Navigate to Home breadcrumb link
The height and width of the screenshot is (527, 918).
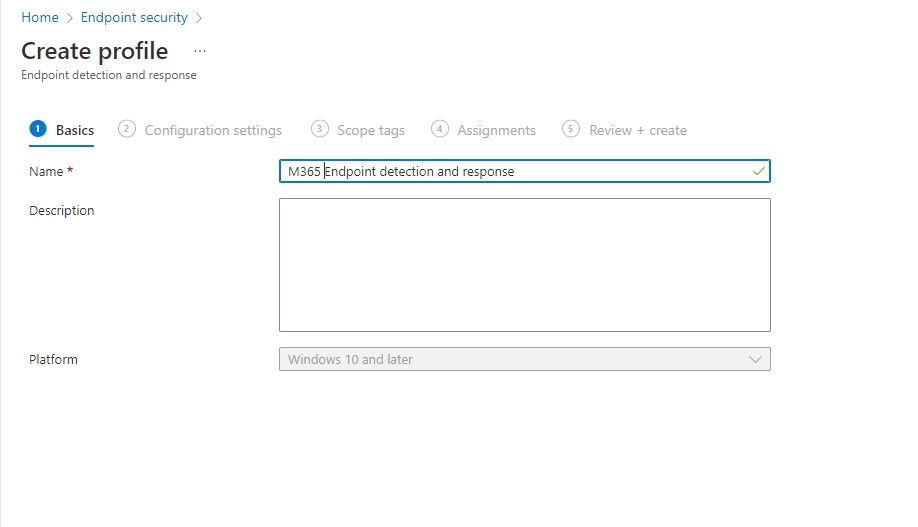[40, 18]
